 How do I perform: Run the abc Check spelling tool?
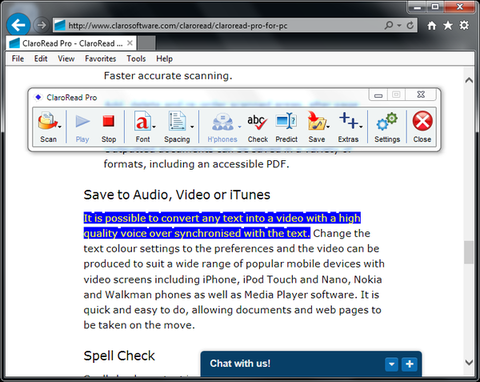pyautogui.click(x=257, y=122)
